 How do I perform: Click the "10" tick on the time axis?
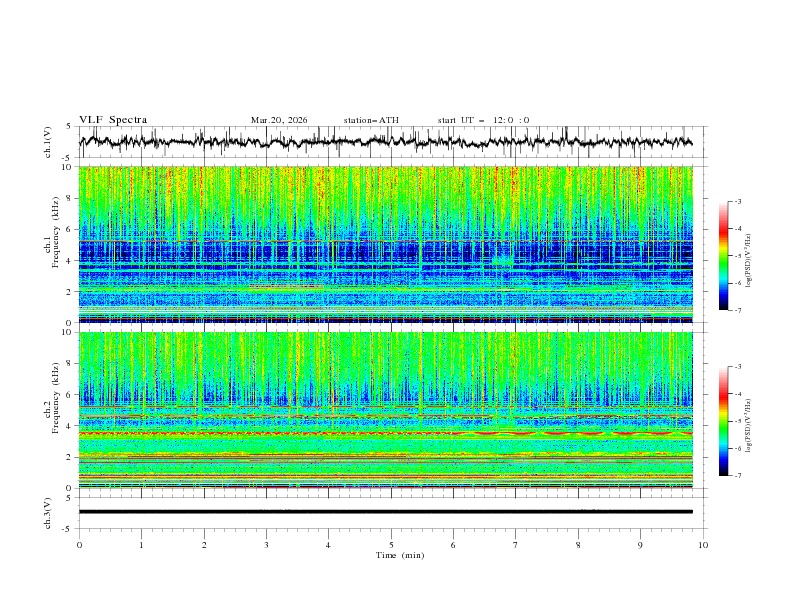(x=703, y=545)
